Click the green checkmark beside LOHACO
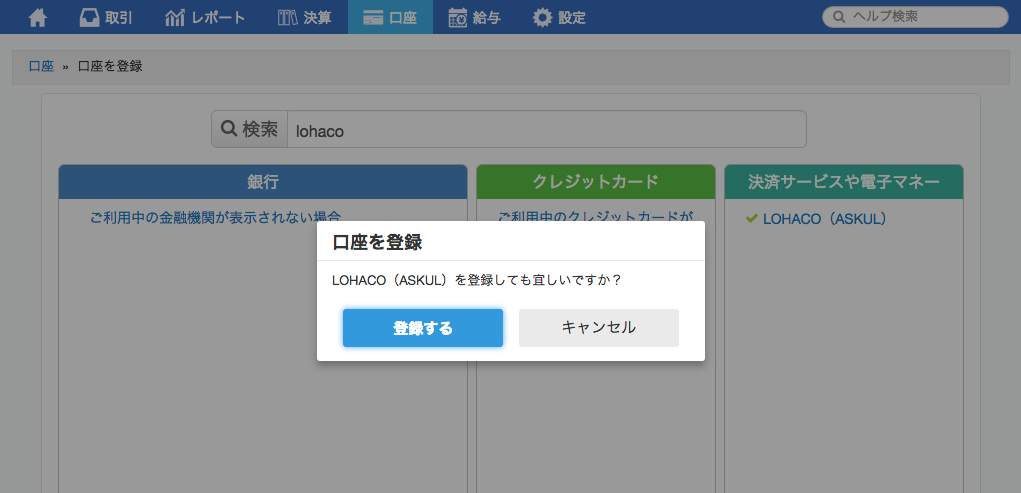This screenshot has height=493, width=1021. point(751,219)
